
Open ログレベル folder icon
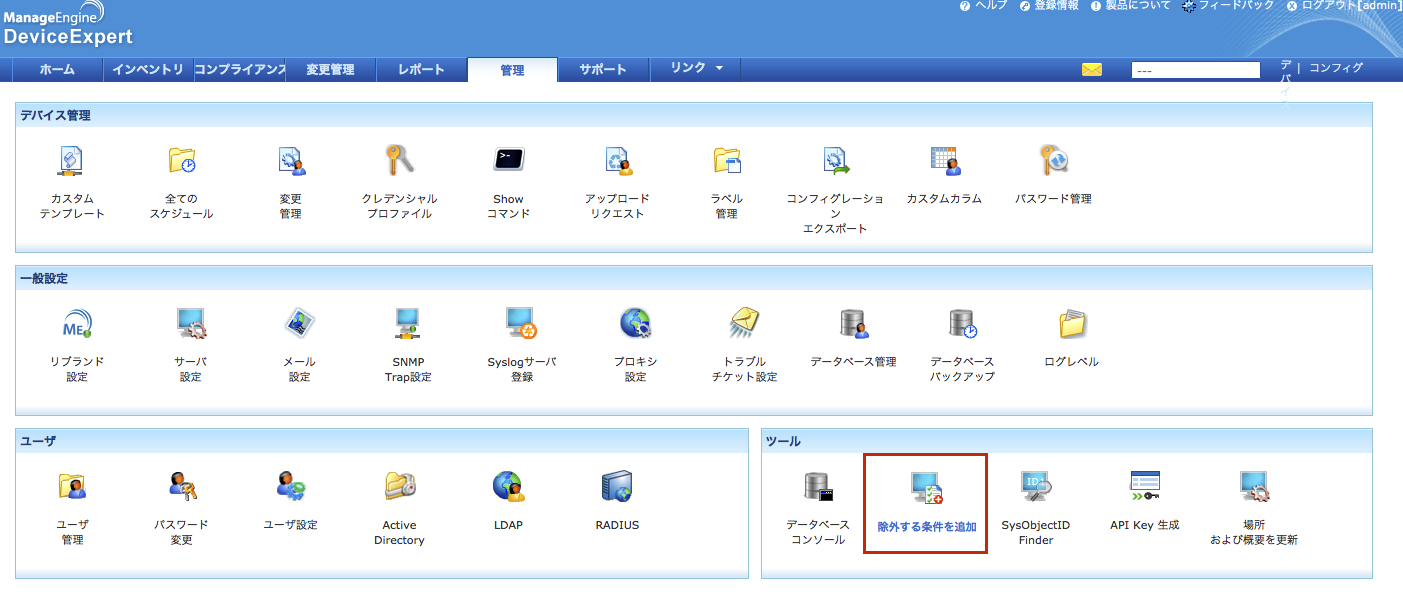tap(1071, 323)
